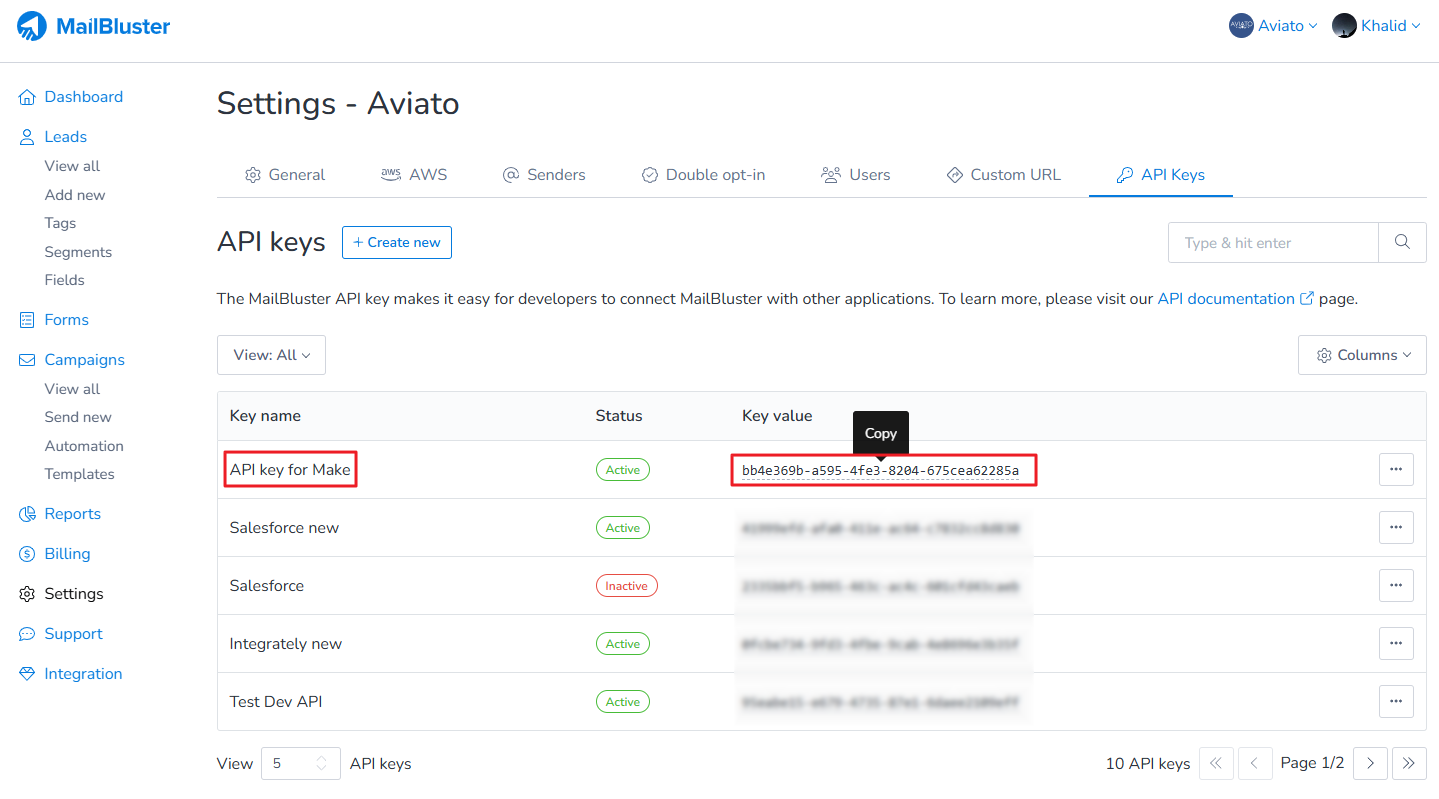Image resolution: width=1439 pixels, height=799 pixels.
Task: Switch to the AWS settings tab
Action: [x=414, y=175]
